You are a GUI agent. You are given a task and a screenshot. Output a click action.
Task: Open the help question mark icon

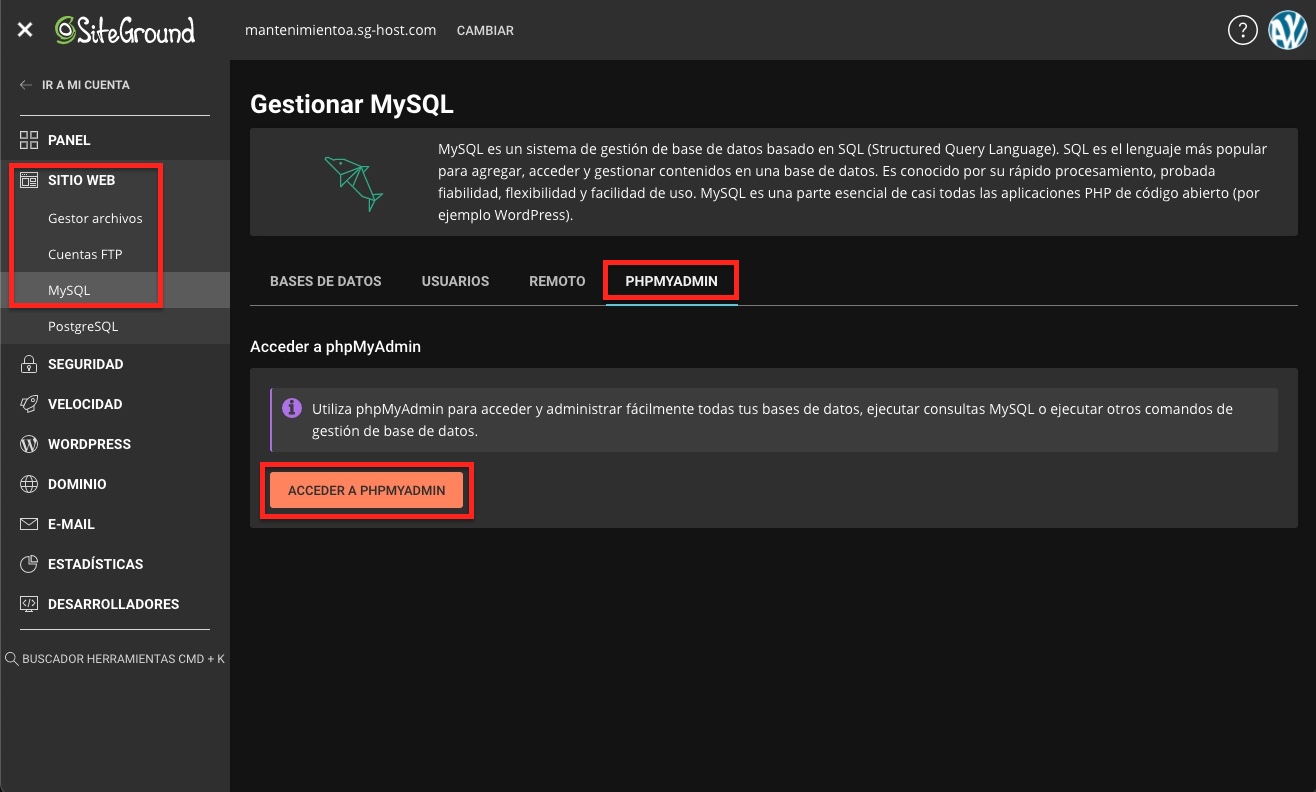[1243, 30]
